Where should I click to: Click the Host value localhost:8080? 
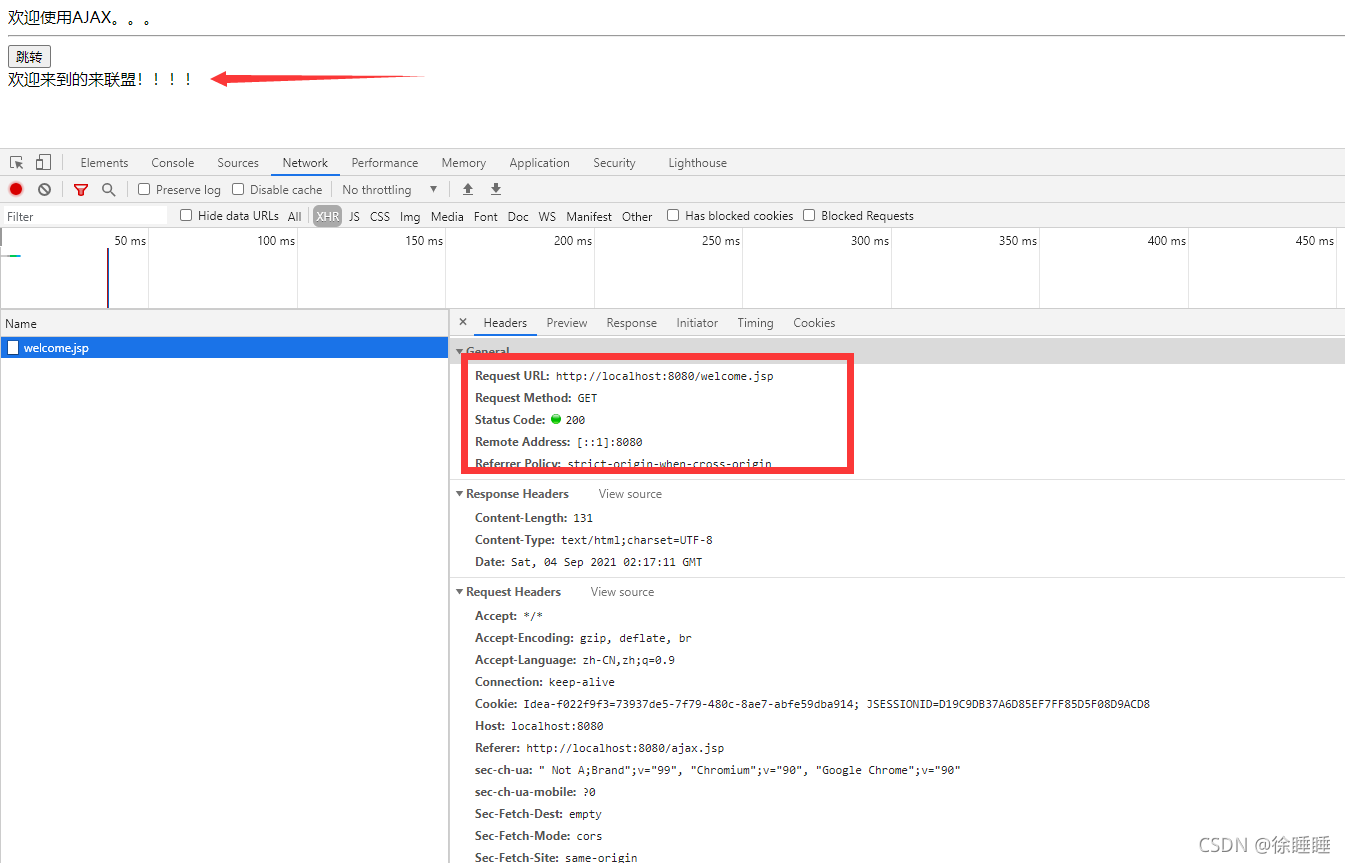click(557, 726)
